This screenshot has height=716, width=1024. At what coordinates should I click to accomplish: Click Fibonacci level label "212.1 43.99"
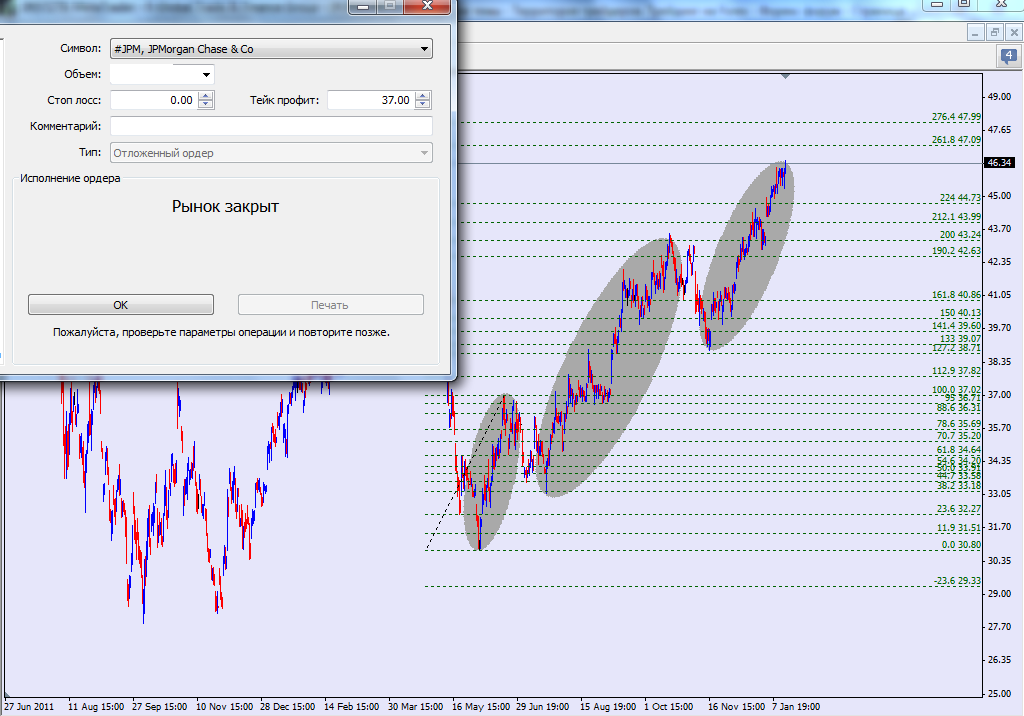point(956,216)
